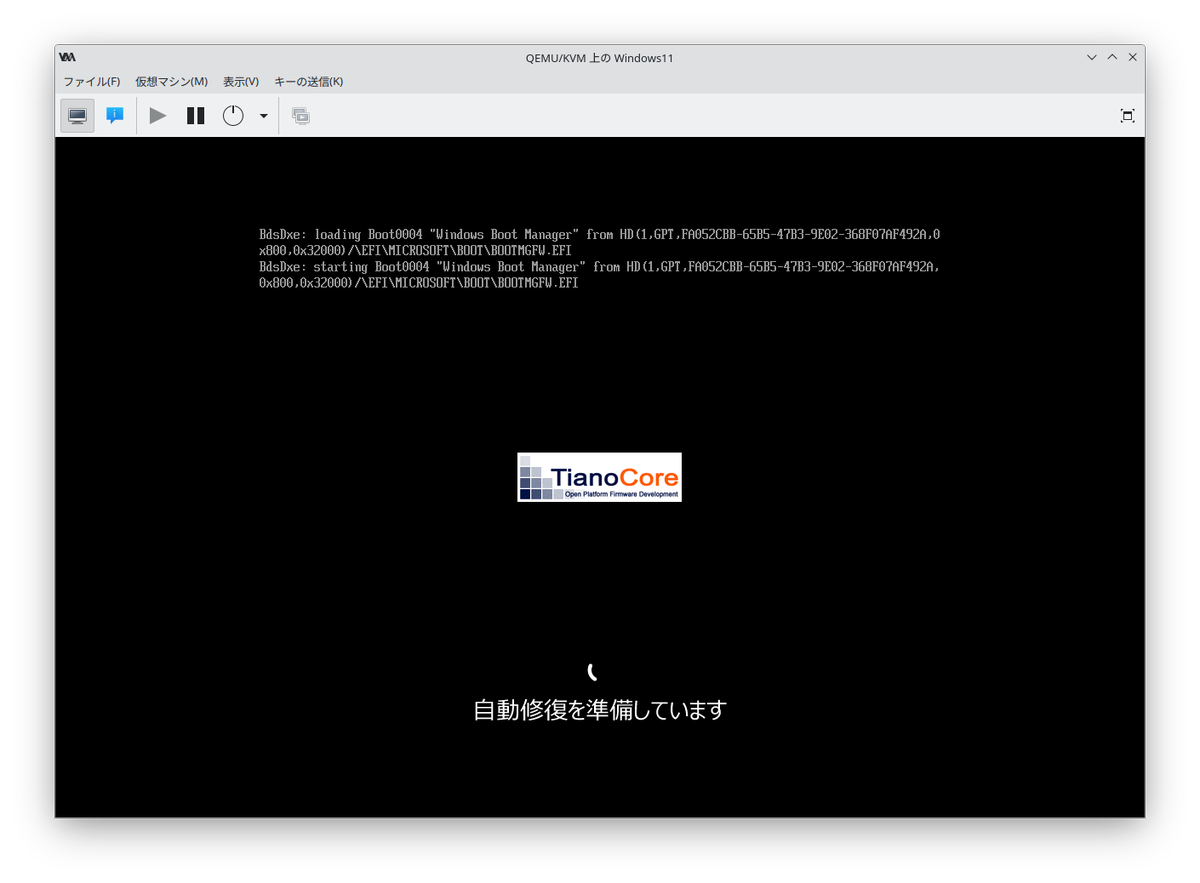
Task: Open the snapshot management view
Action: pyautogui.click(x=300, y=116)
